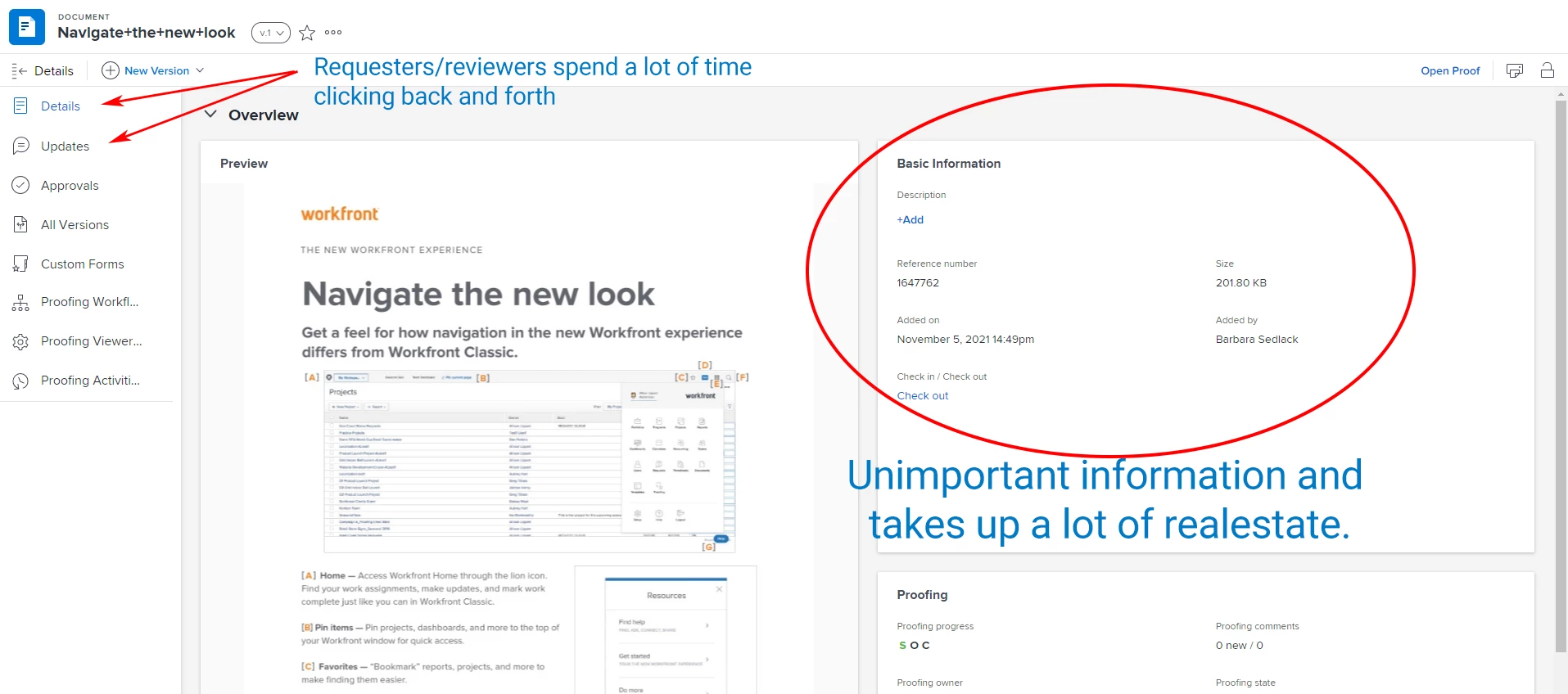1568x694 pixels.
Task: Click the Proofing Activities icon
Action: (x=20, y=381)
